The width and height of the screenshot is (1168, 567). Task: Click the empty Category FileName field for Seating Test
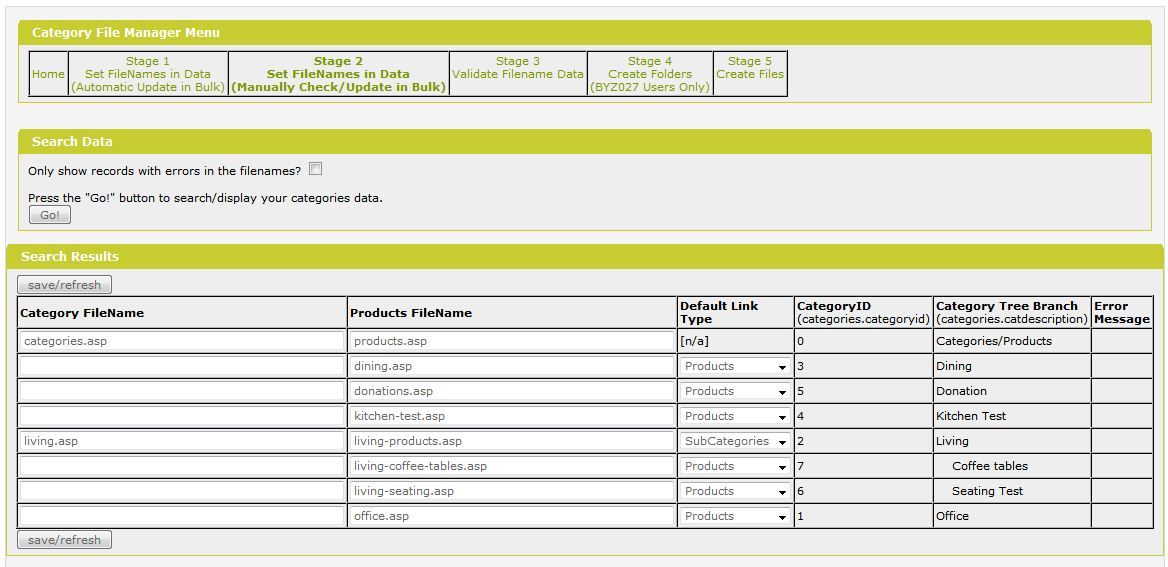click(x=182, y=491)
